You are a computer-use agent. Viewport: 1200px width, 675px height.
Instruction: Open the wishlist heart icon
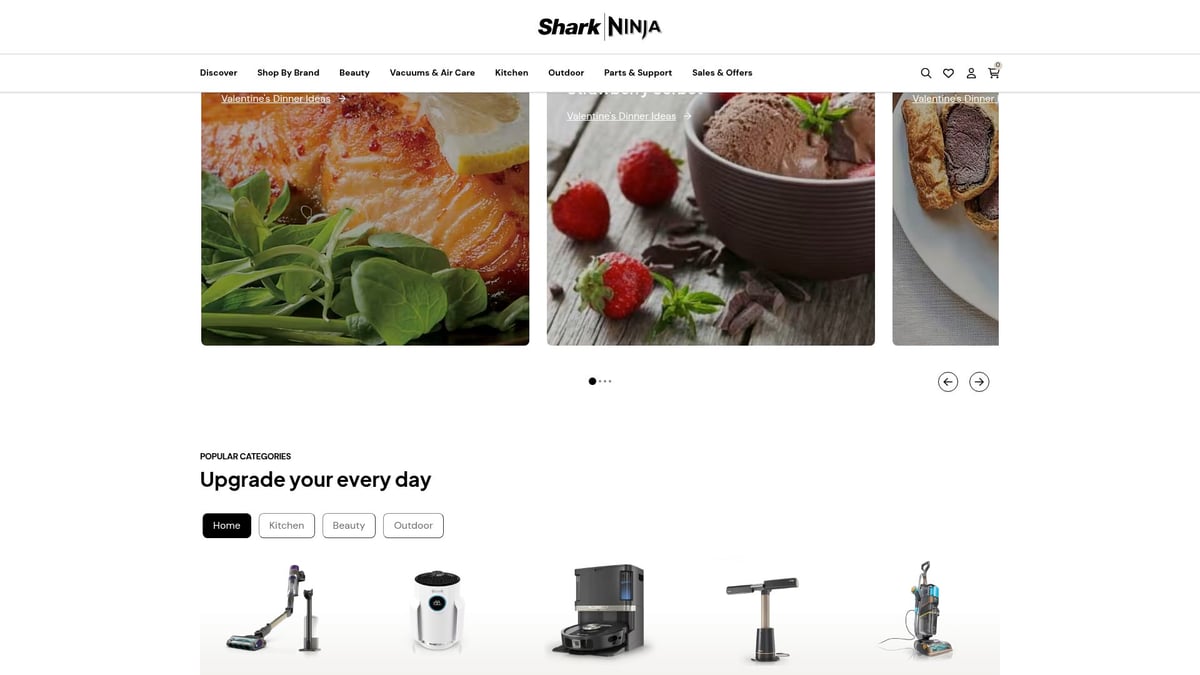point(948,73)
